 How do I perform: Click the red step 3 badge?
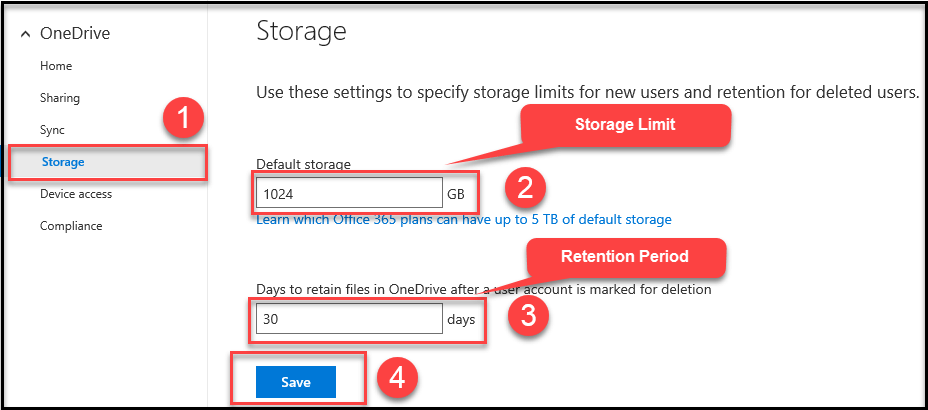(x=526, y=317)
